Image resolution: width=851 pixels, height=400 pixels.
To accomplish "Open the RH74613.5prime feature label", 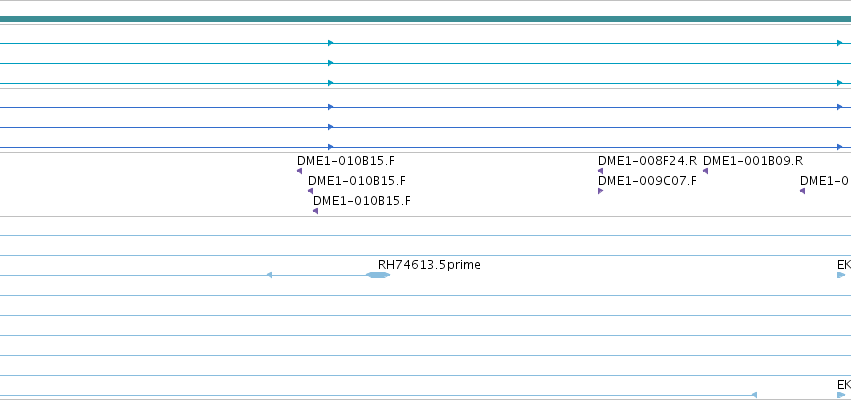I will coord(429,265).
